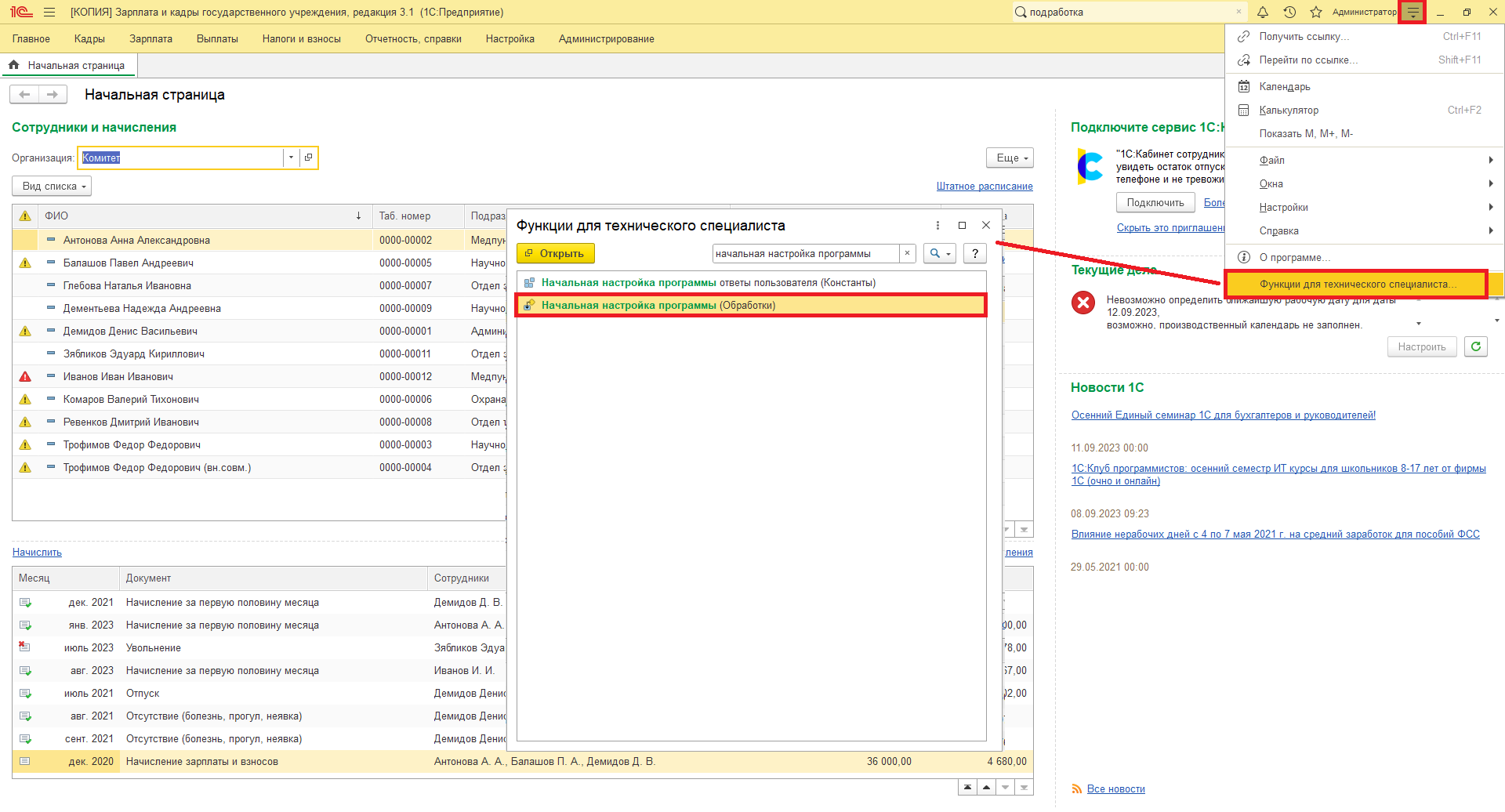Click the home icon on start page tab

[14, 65]
